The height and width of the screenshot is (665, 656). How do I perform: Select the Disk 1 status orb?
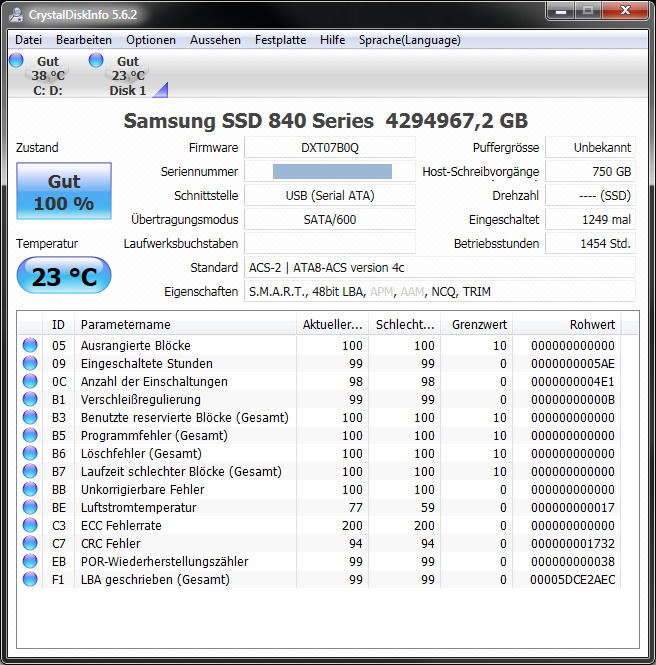coord(96,60)
